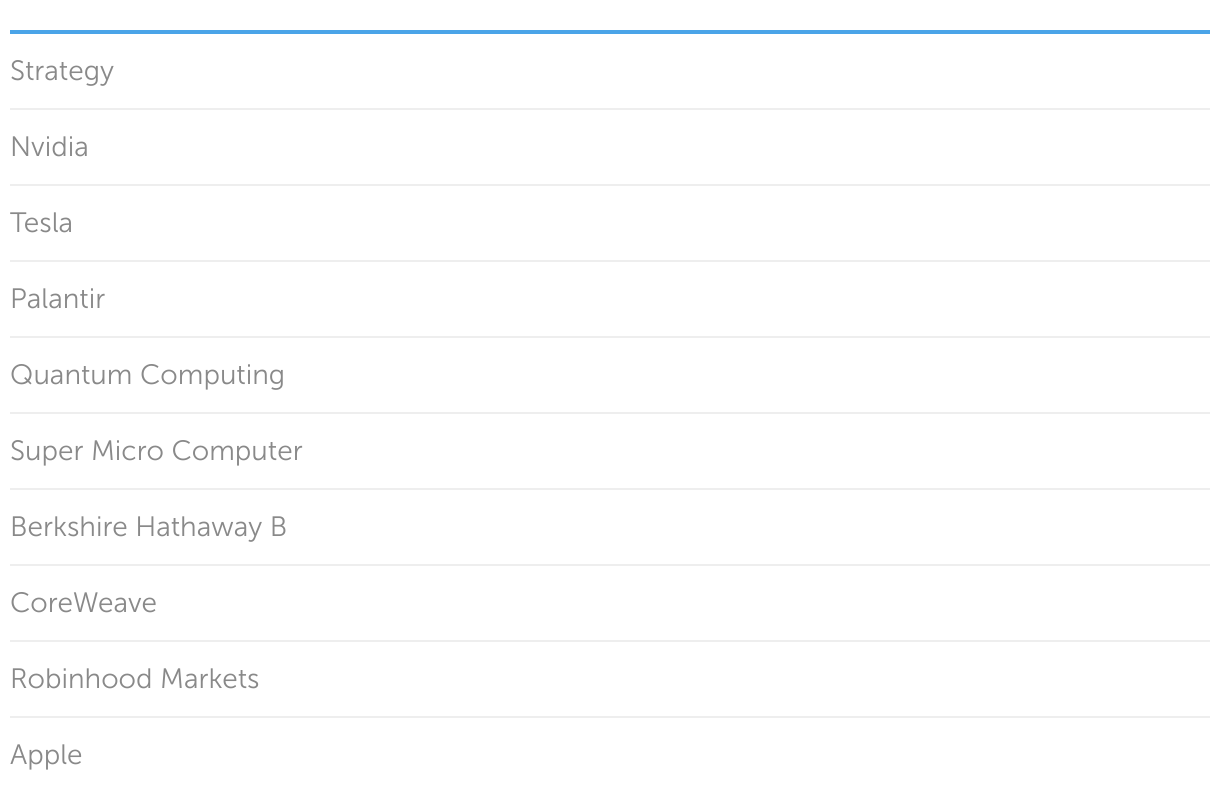1220x802 pixels.
Task: Click the Nvidia link
Action: (49, 147)
